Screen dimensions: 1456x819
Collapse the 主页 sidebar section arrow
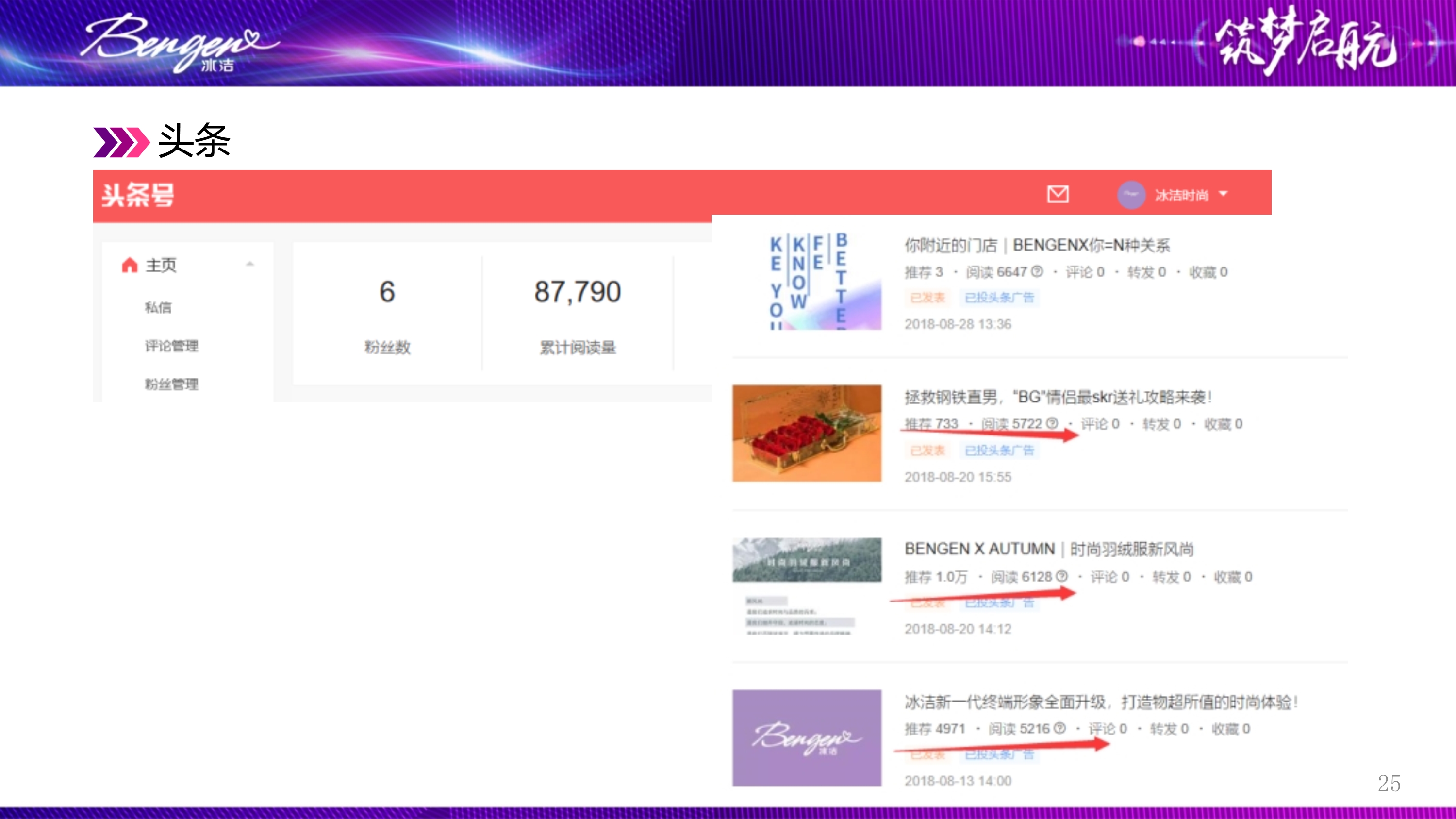(250, 264)
